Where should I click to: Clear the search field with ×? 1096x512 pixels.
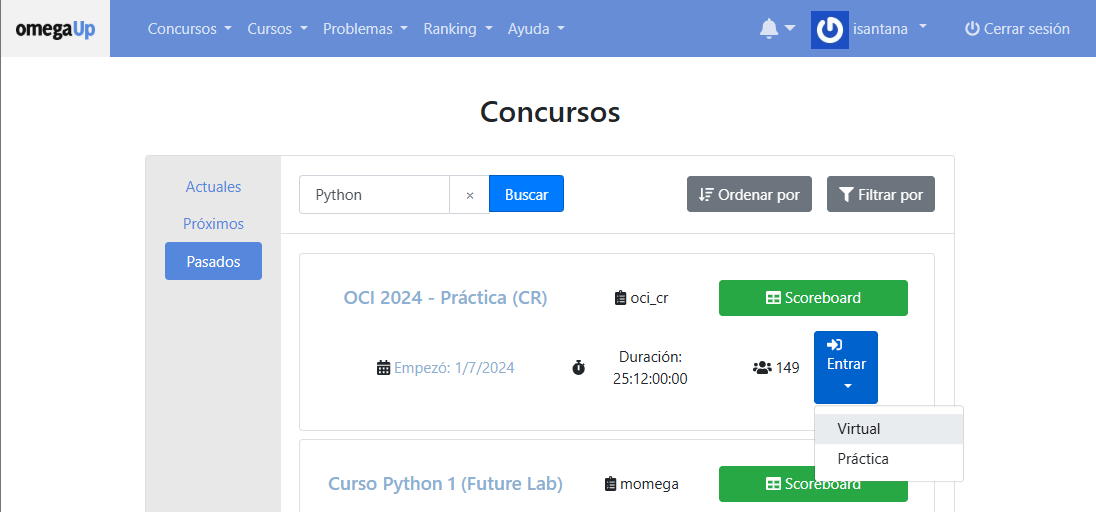tap(470, 195)
